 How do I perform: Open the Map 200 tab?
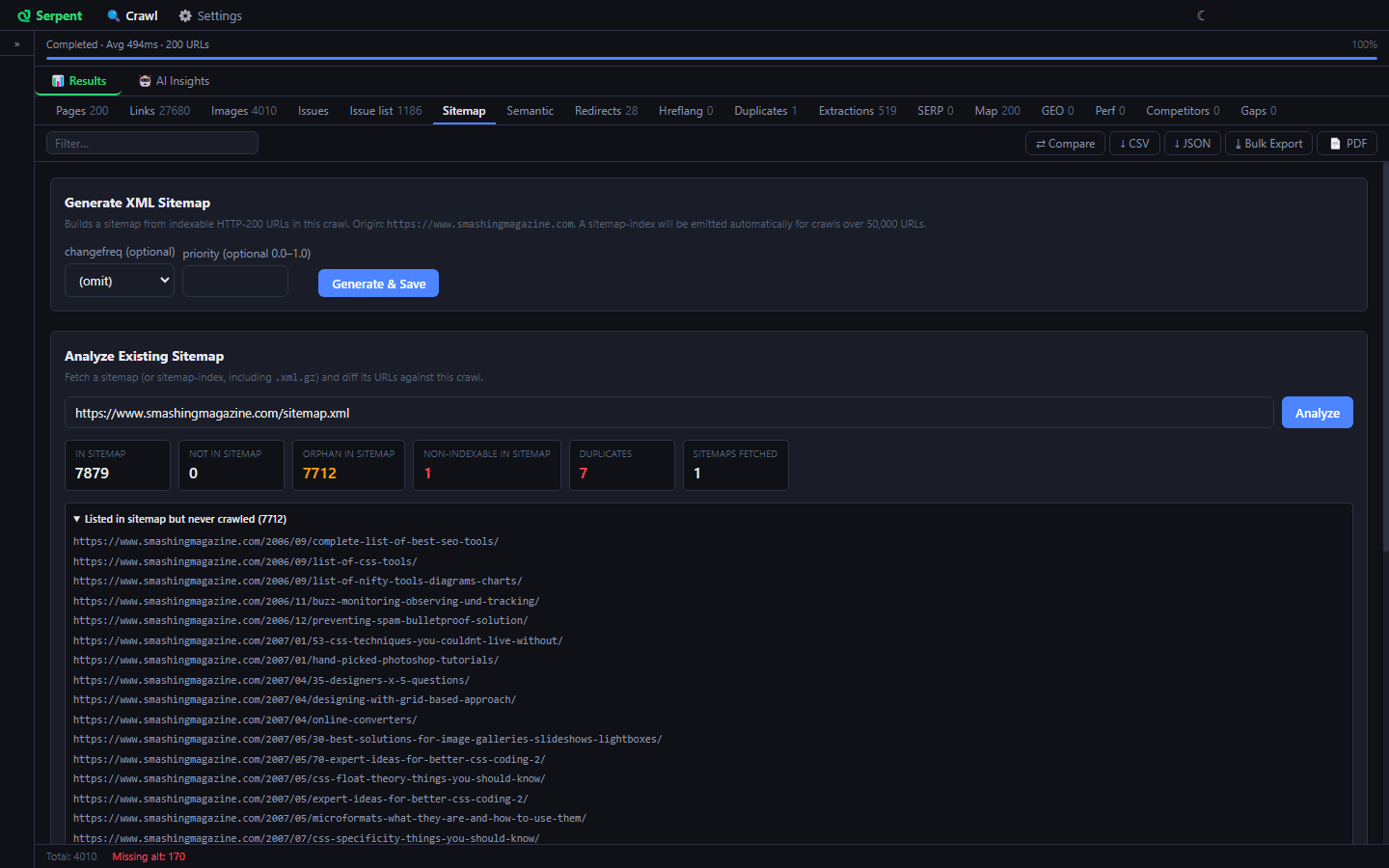coord(997,111)
